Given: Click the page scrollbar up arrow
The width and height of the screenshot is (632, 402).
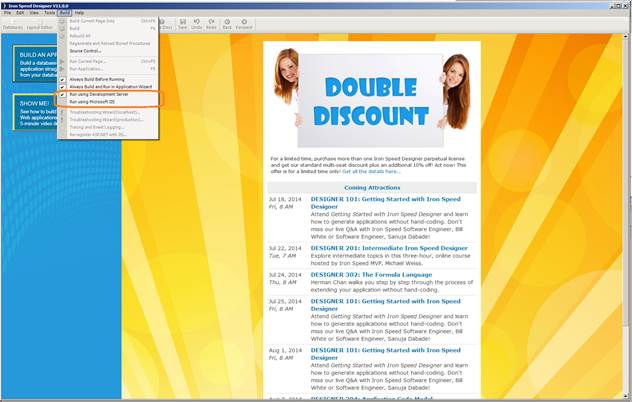Looking at the screenshot, I should pos(626,37).
